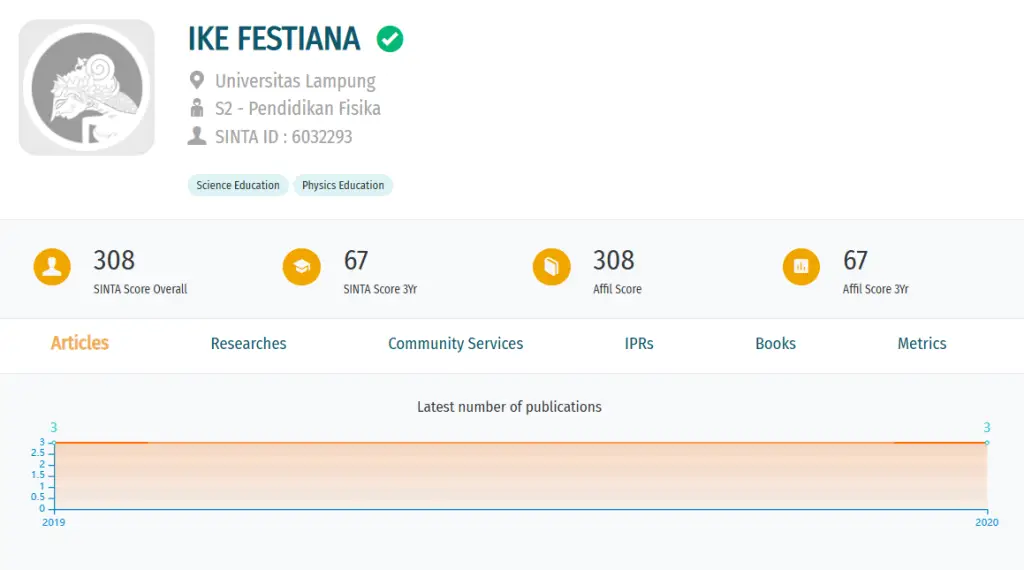This screenshot has width=1024, height=570.
Task: Select the Articles tab
Action: pos(80,343)
